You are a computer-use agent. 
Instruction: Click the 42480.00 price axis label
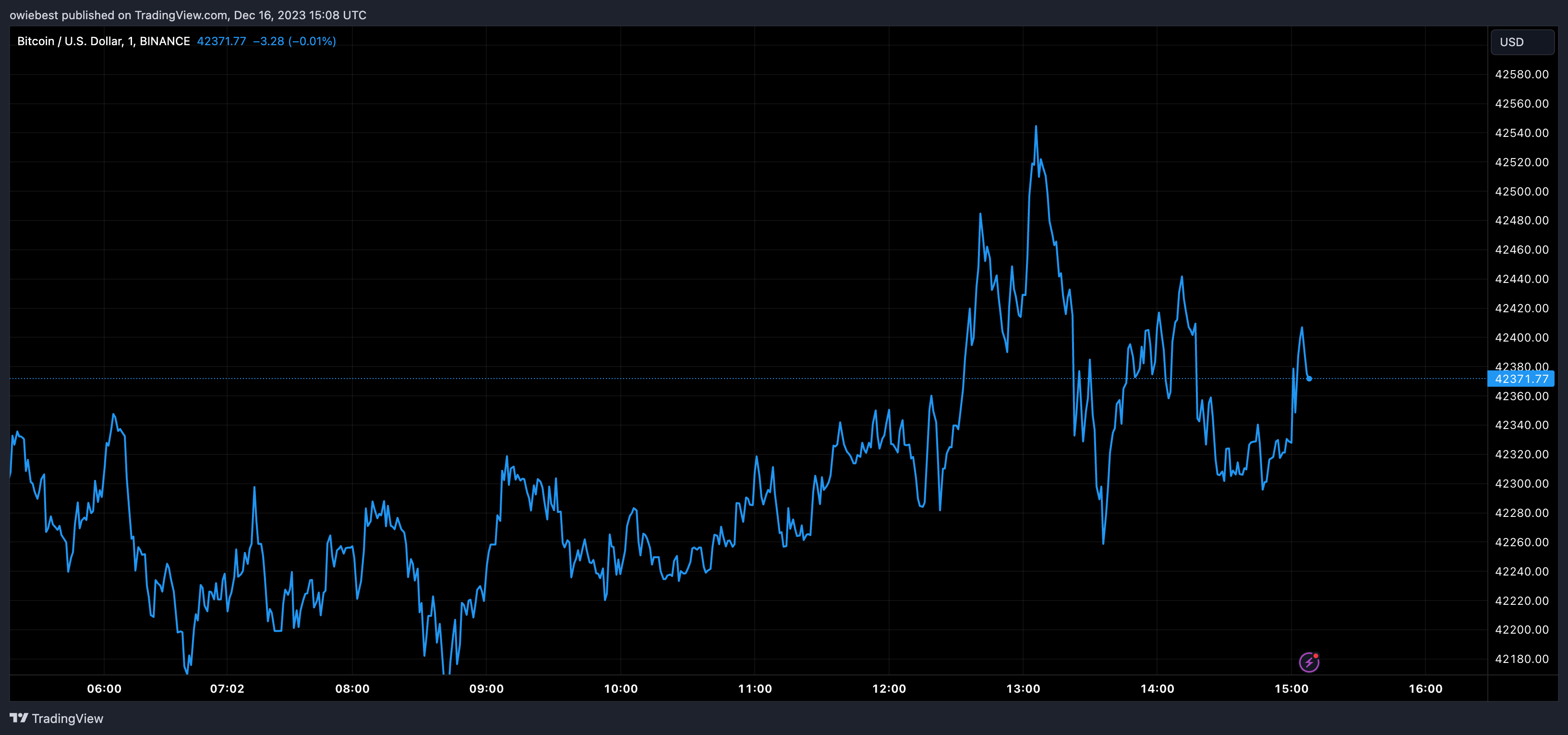(x=1522, y=220)
